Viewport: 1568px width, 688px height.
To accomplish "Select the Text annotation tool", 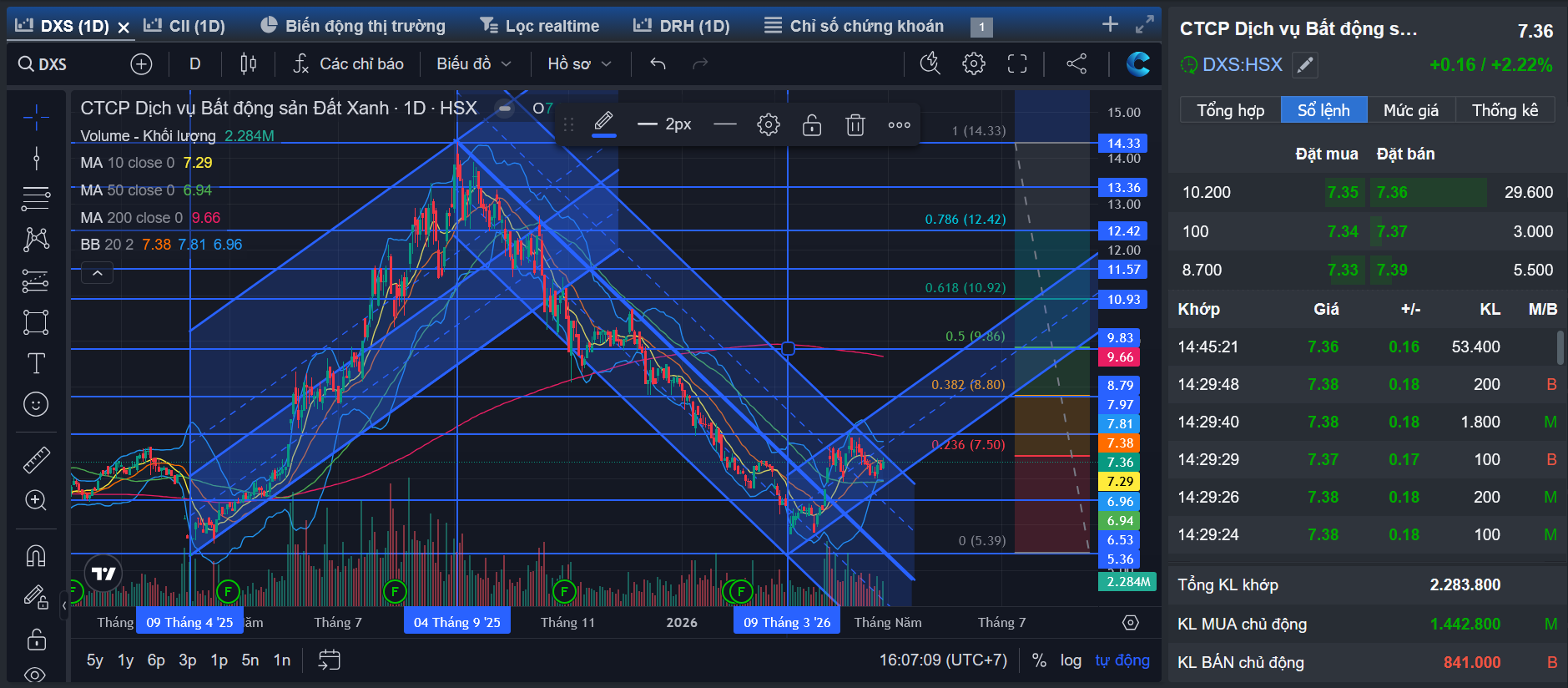I will [36, 363].
